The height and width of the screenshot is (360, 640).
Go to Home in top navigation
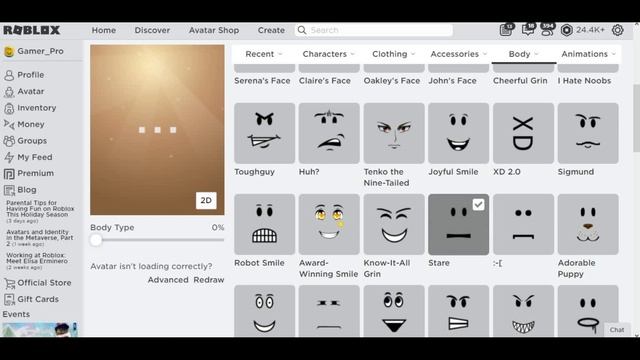click(x=104, y=30)
